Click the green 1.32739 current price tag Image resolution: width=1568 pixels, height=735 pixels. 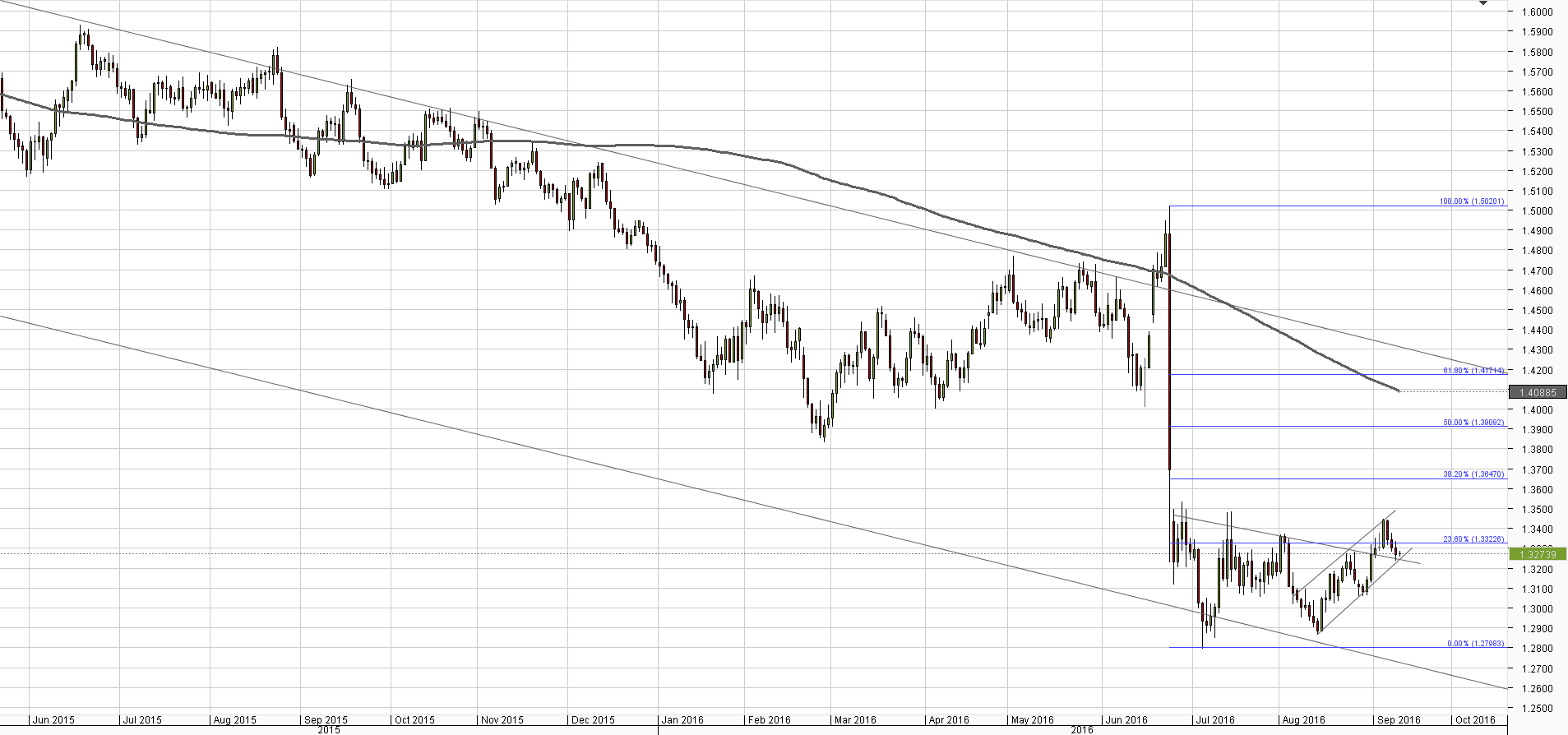pos(1538,555)
